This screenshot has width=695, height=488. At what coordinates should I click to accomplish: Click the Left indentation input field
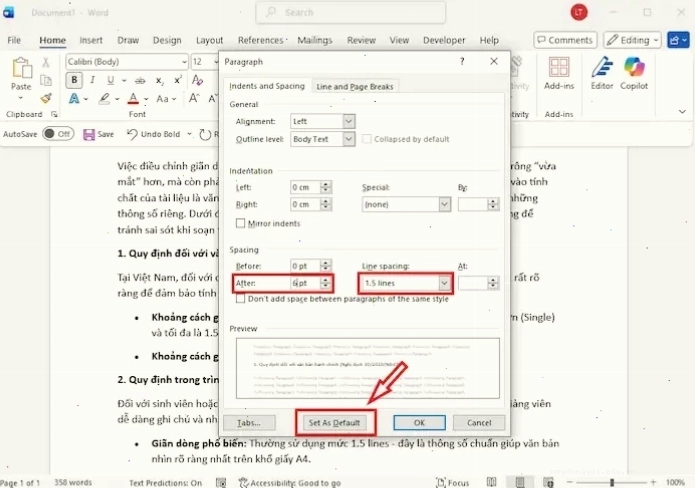(x=305, y=187)
